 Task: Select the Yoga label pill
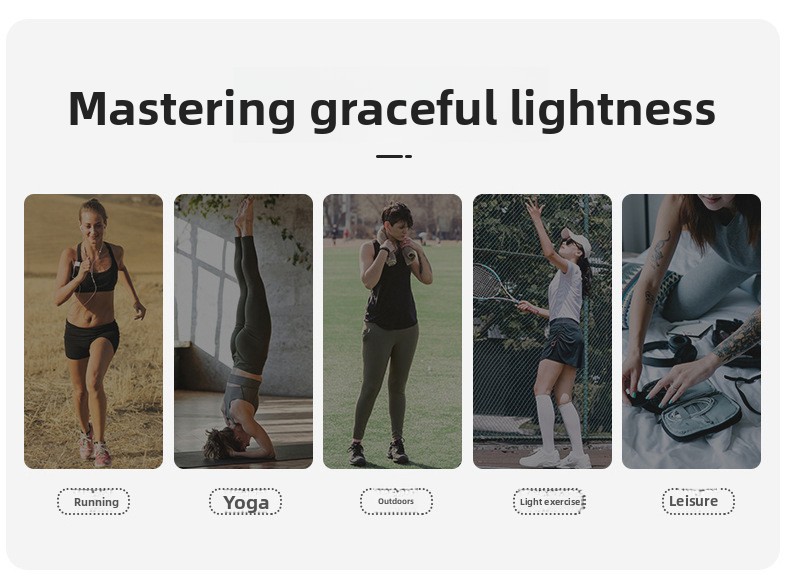[245, 502]
